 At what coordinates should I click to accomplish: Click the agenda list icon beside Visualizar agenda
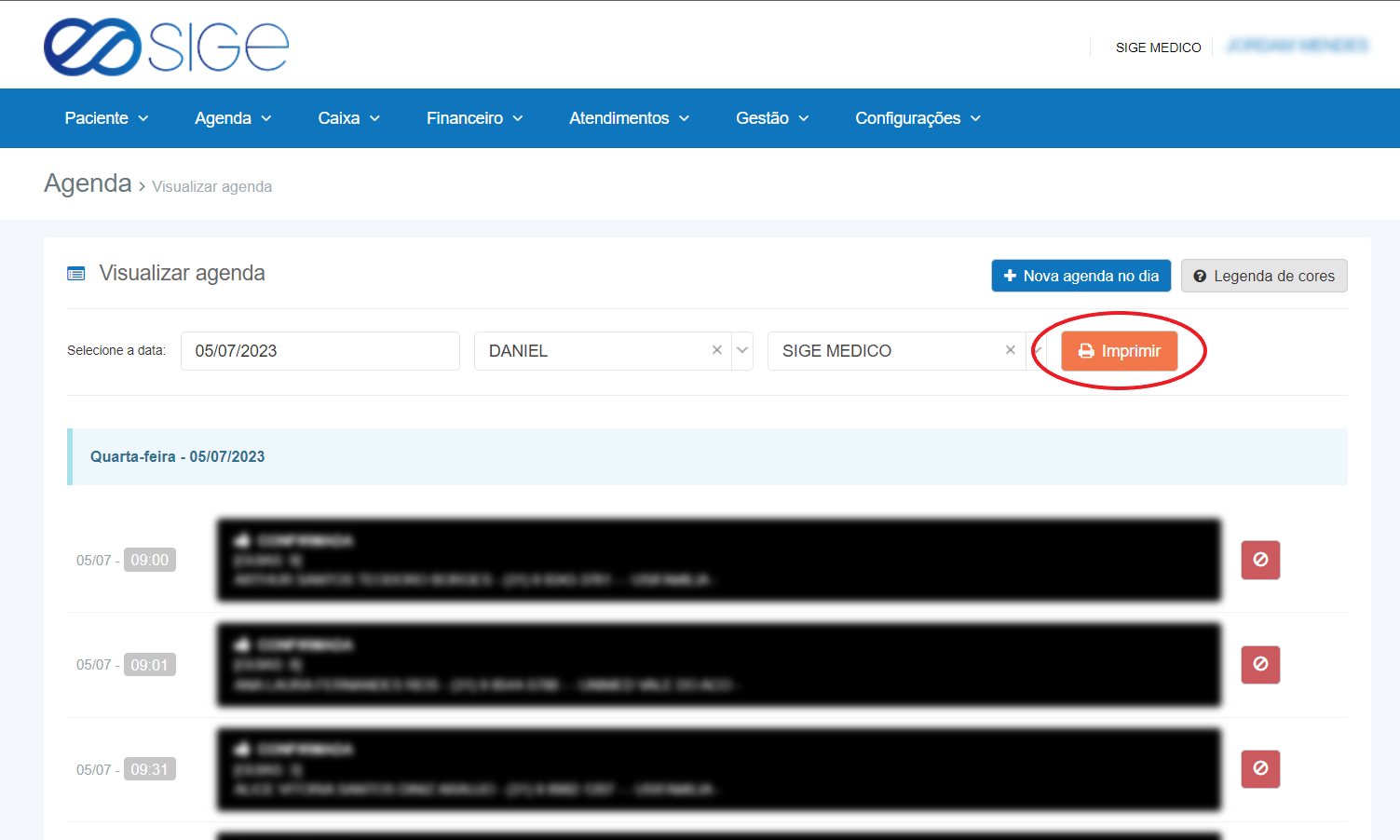[76, 274]
